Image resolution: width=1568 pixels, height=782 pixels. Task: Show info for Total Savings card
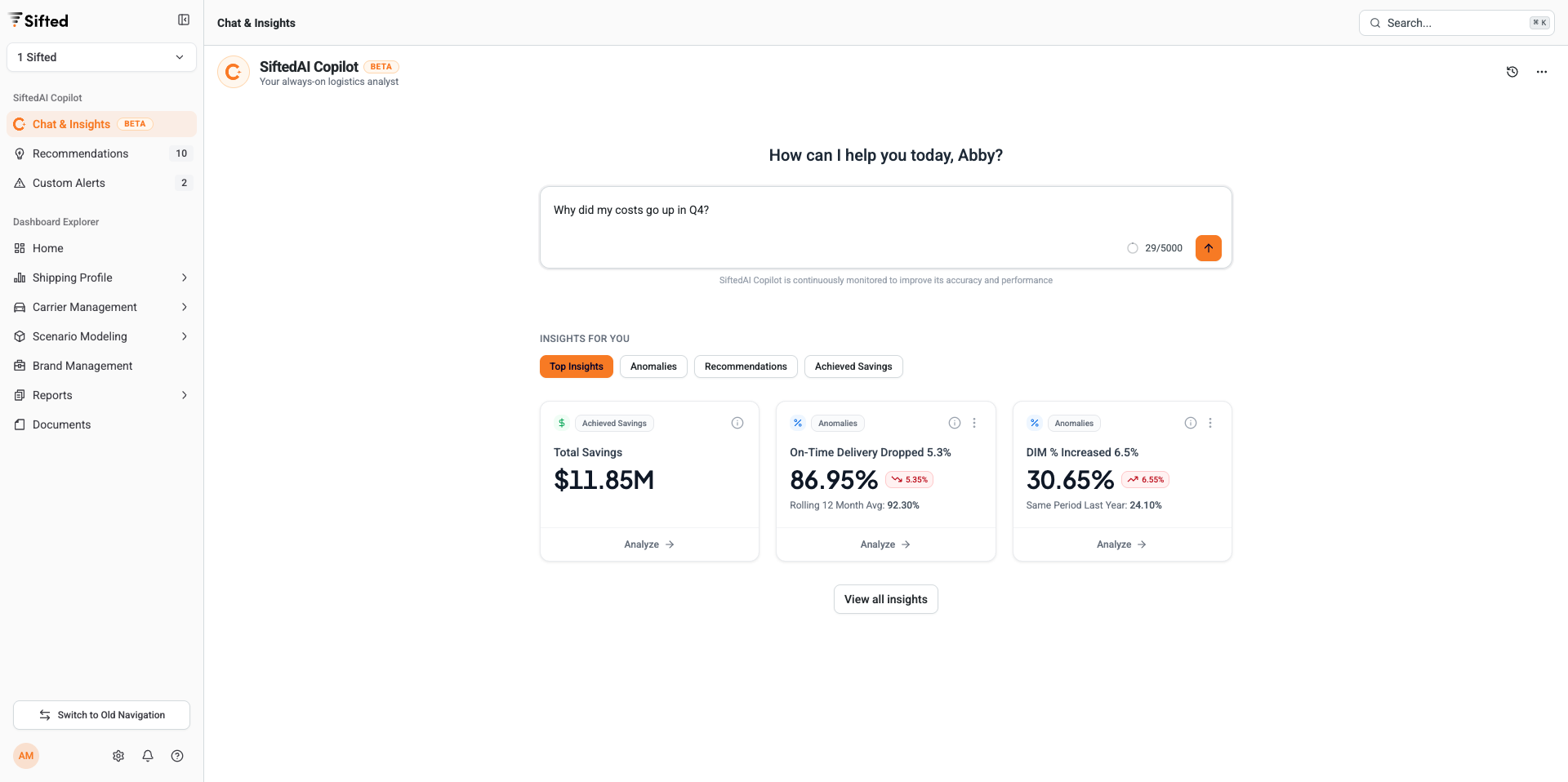[x=737, y=423]
